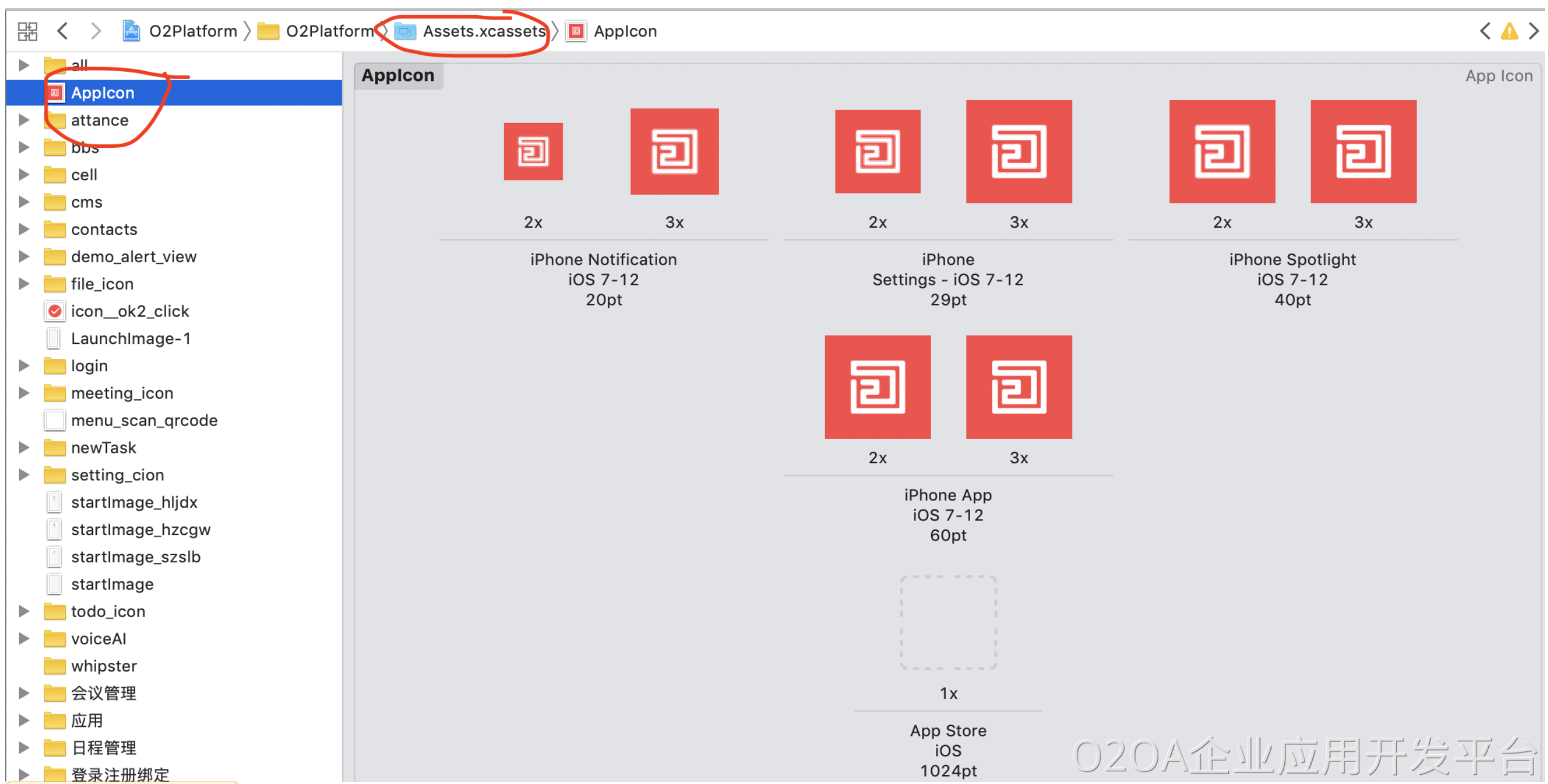1548x784 pixels.
Task: Go back with the left navigation arrow
Action: pos(63,31)
